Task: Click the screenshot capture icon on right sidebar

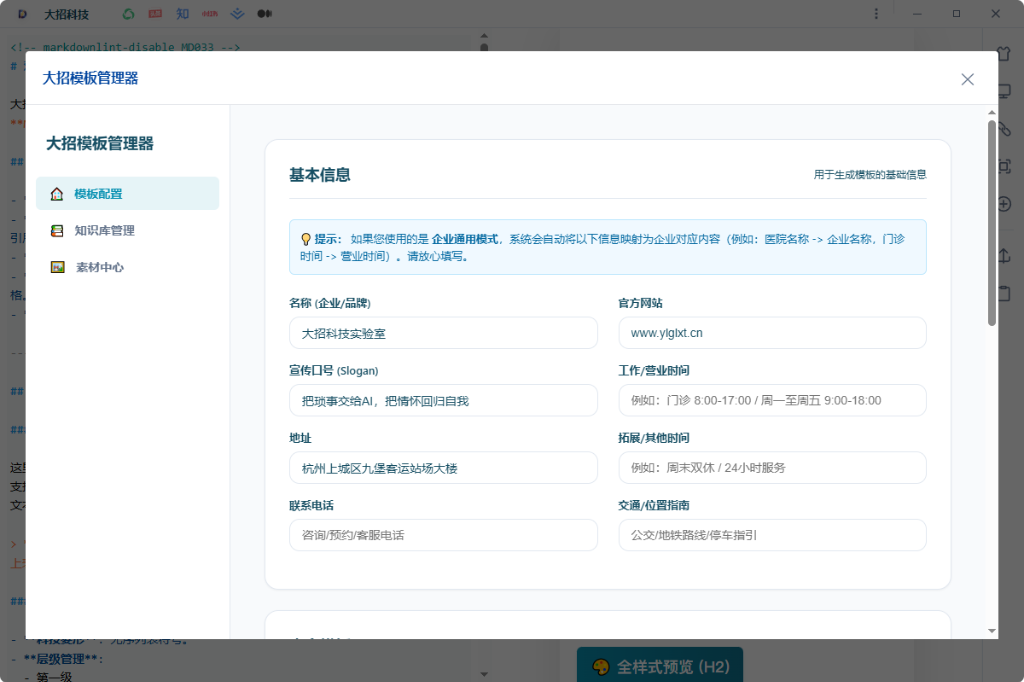Action: pyautogui.click(x=1008, y=167)
